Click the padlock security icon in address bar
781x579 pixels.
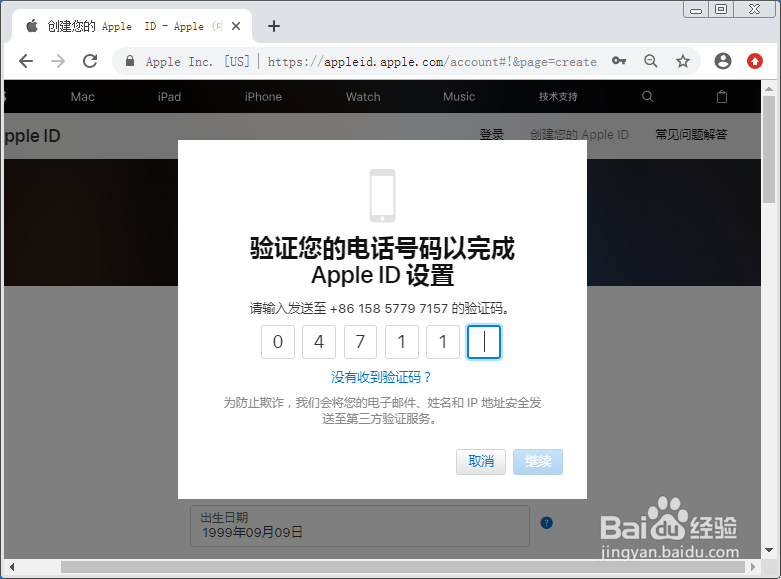pos(130,61)
